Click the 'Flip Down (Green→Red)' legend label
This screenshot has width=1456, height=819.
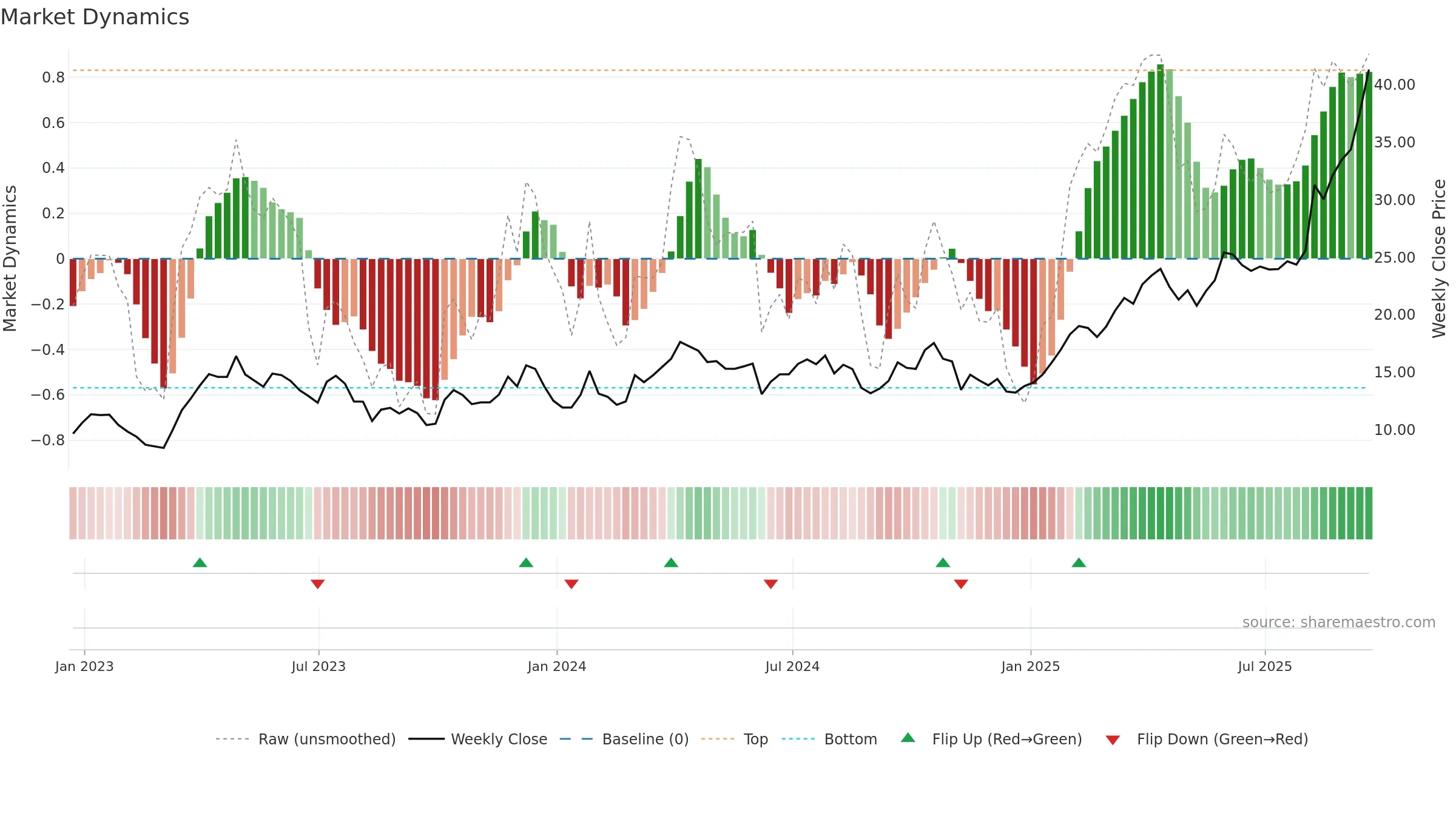tap(1222, 739)
